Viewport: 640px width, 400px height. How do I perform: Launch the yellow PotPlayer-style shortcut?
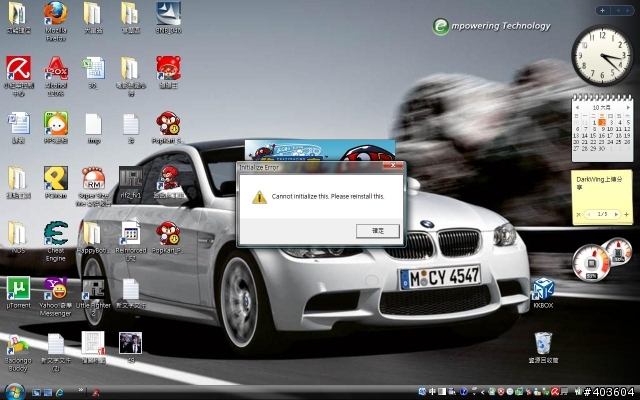(x=56, y=183)
